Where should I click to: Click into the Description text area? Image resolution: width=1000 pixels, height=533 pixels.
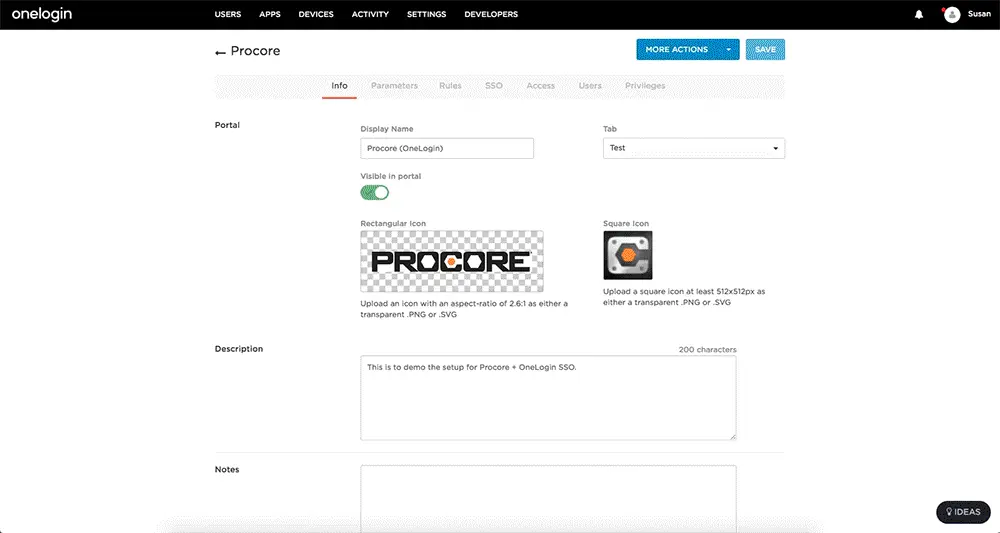pos(548,398)
